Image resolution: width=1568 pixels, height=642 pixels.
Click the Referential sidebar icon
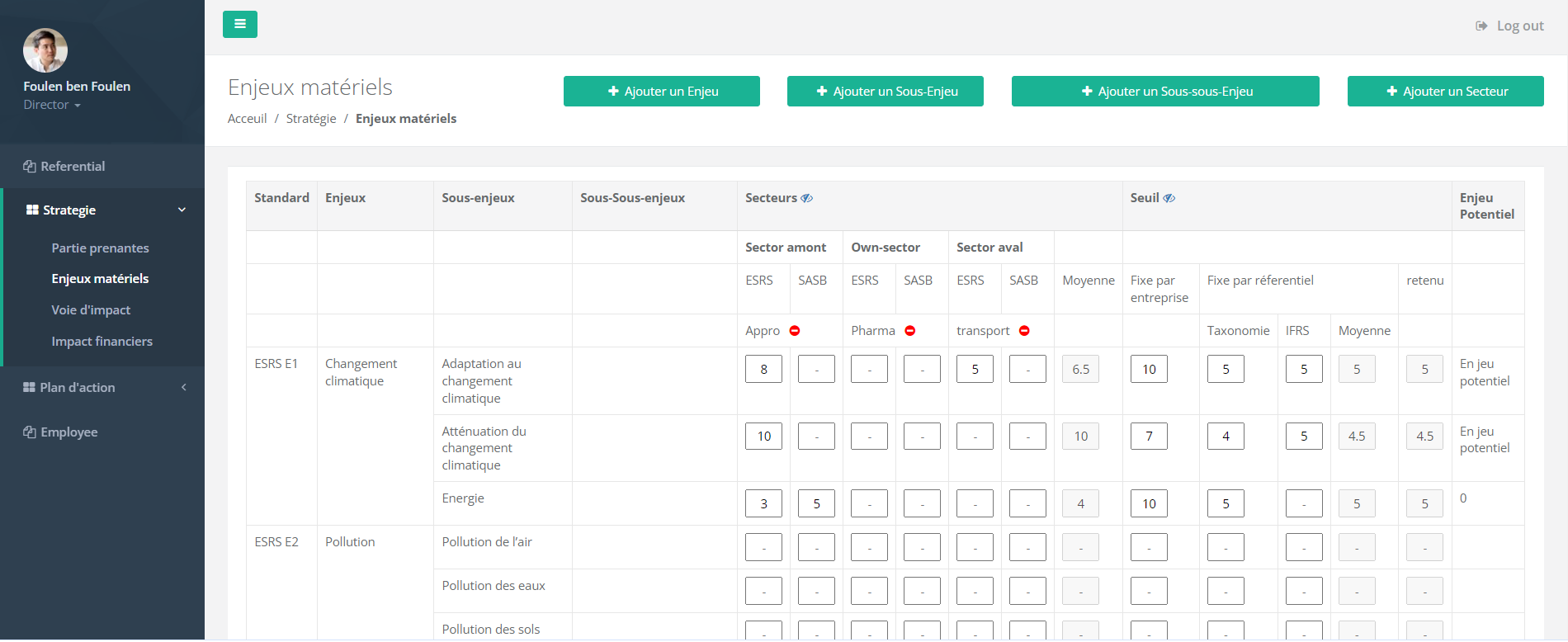pyautogui.click(x=30, y=167)
